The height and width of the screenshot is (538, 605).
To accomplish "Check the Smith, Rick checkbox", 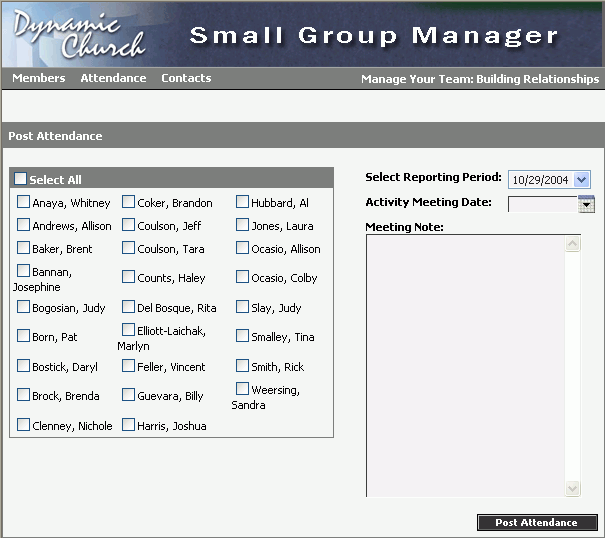I will (243, 366).
